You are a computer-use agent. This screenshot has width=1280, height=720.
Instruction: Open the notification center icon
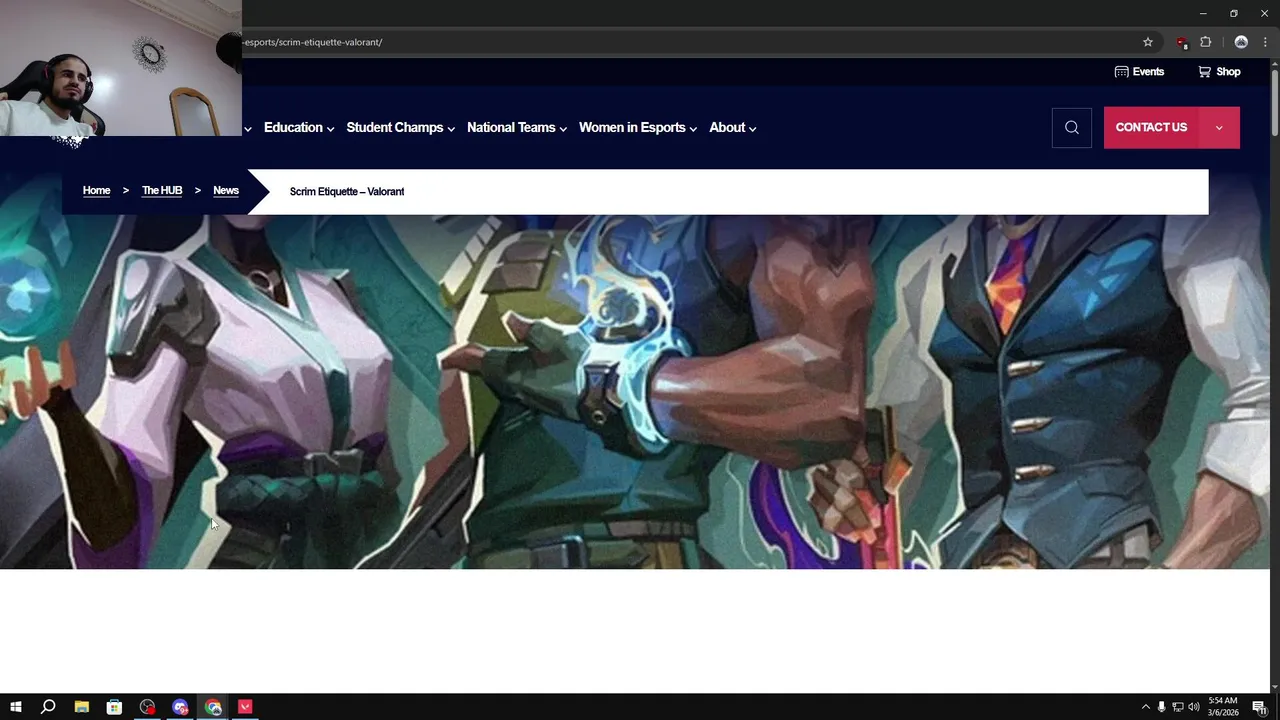pos(1259,707)
